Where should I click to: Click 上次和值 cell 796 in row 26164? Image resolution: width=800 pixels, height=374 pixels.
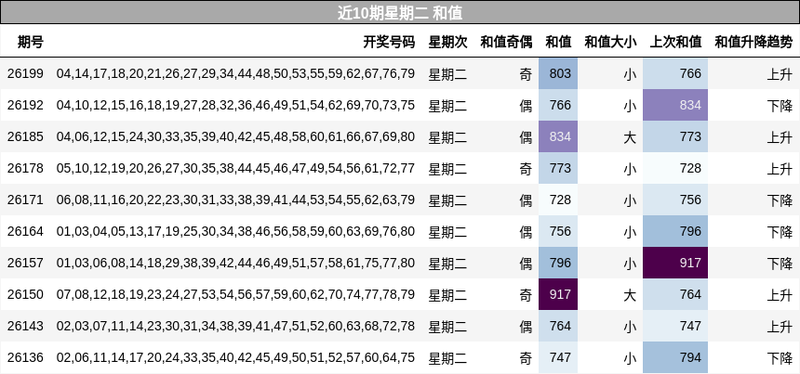tap(676, 232)
